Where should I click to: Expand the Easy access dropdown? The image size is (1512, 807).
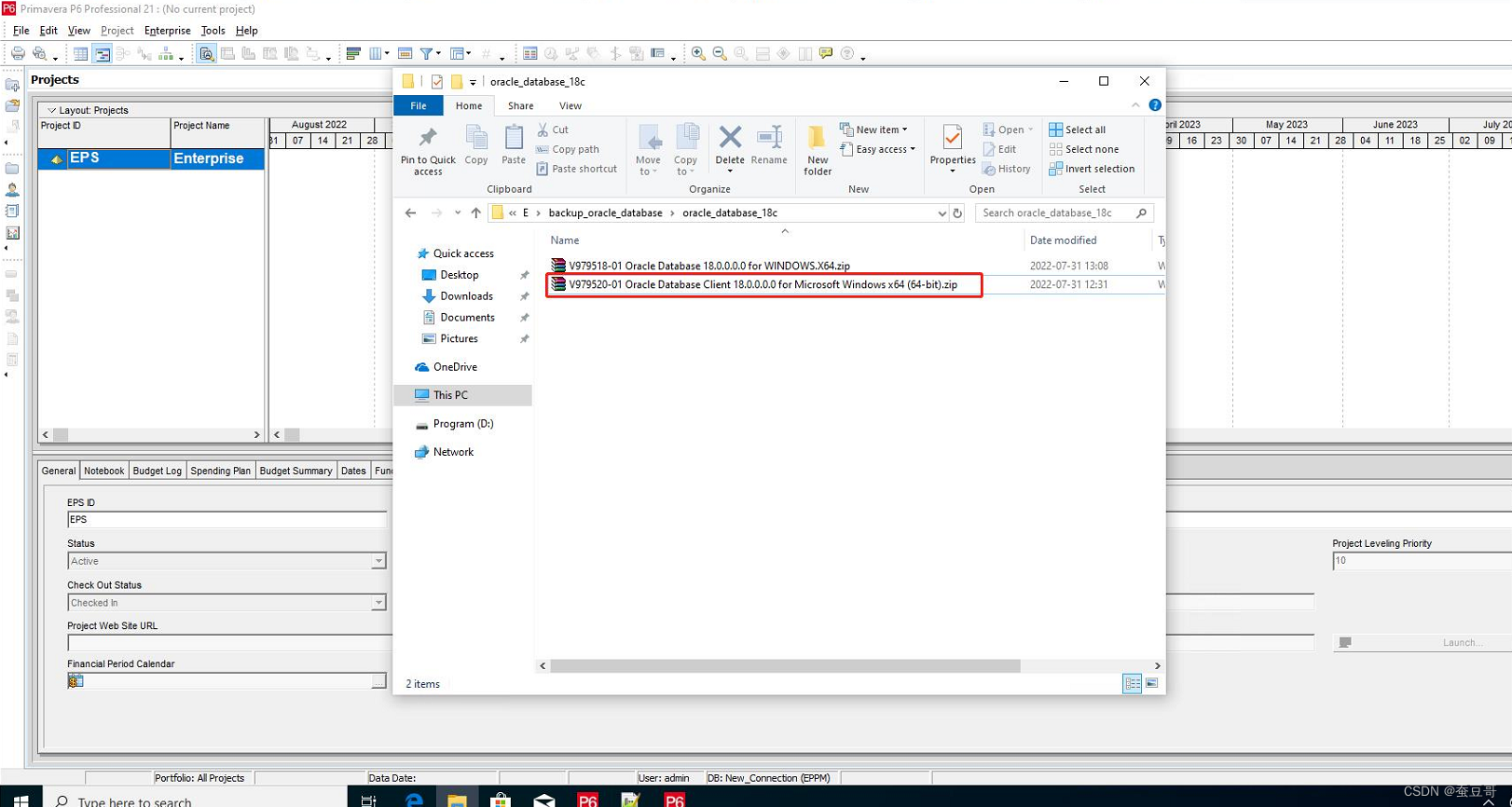[x=877, y=149]
